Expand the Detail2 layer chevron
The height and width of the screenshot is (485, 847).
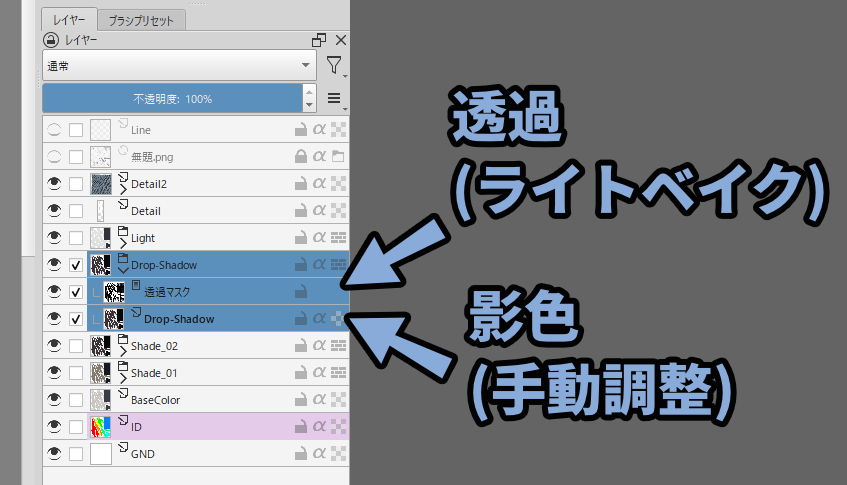pos(123,189)
